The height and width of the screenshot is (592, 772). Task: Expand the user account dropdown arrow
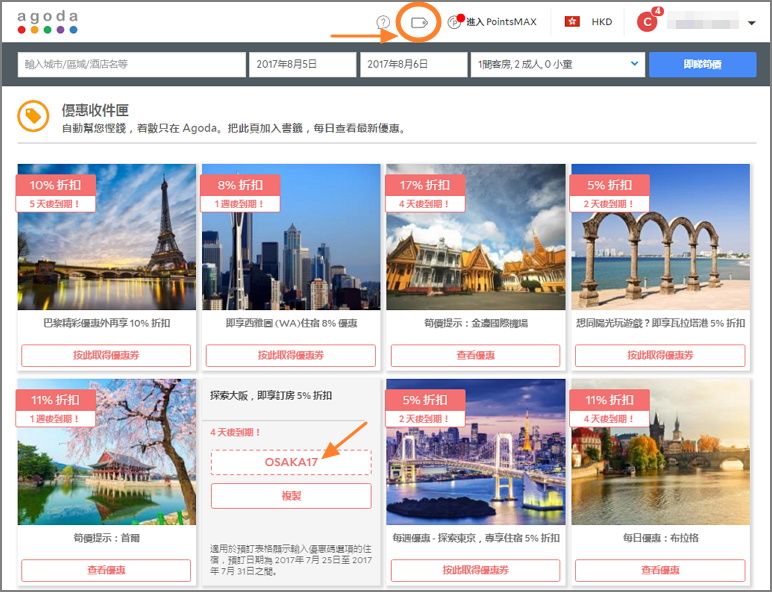[x=751, y=23]
